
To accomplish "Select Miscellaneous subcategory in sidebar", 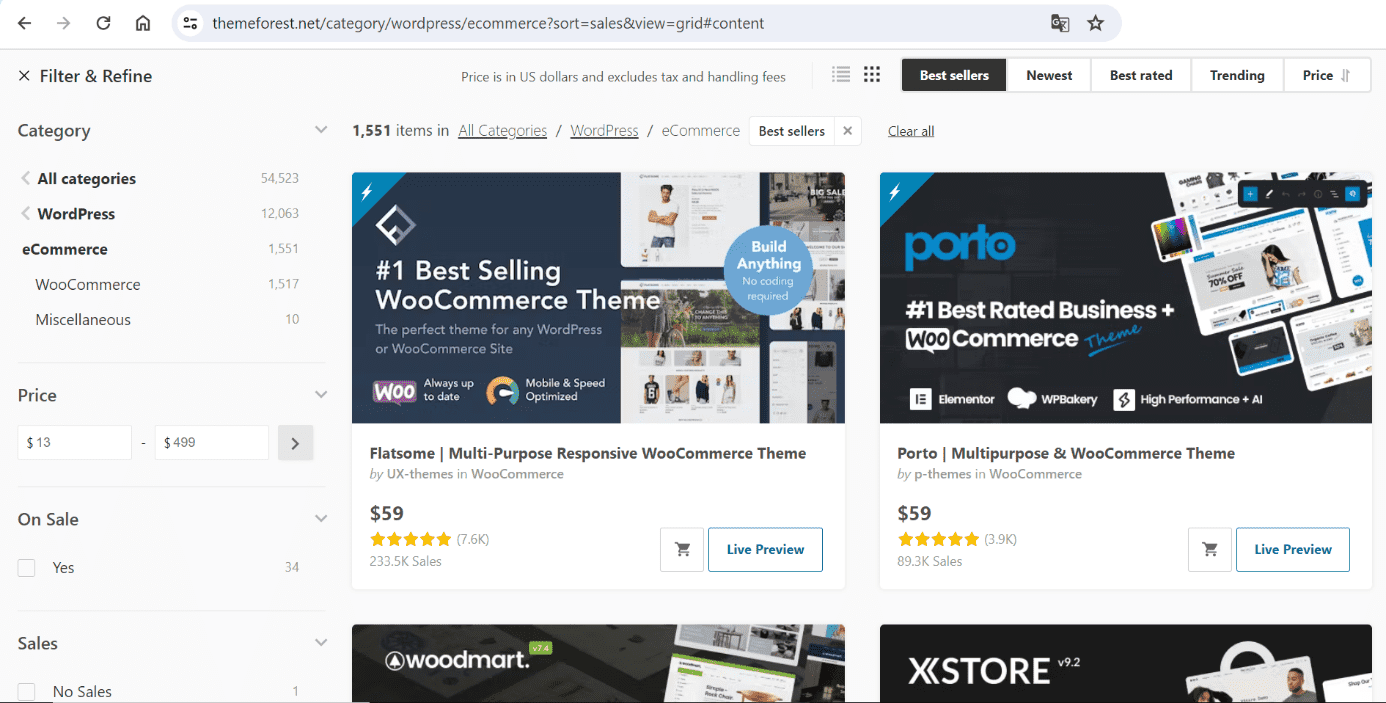I will click(83, 320).
